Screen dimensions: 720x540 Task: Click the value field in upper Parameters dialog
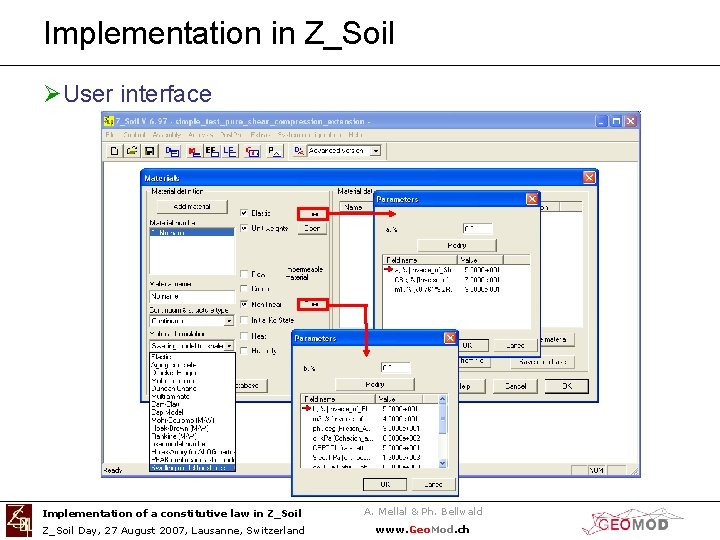click(x=478, y=228)
